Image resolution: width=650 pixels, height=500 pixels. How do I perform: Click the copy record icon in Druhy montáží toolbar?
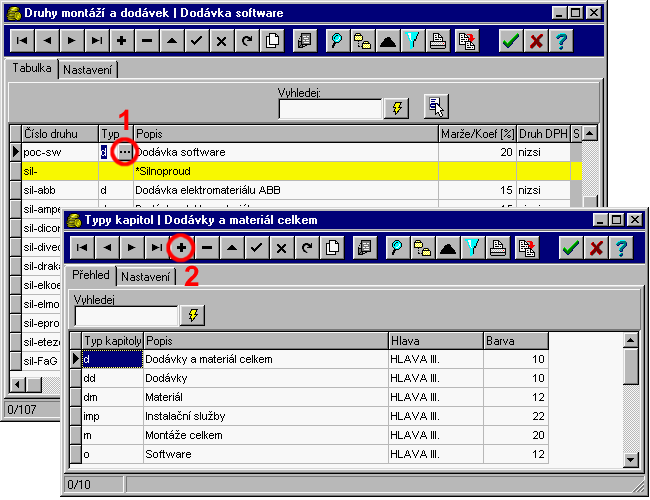(x=271, y=41)
